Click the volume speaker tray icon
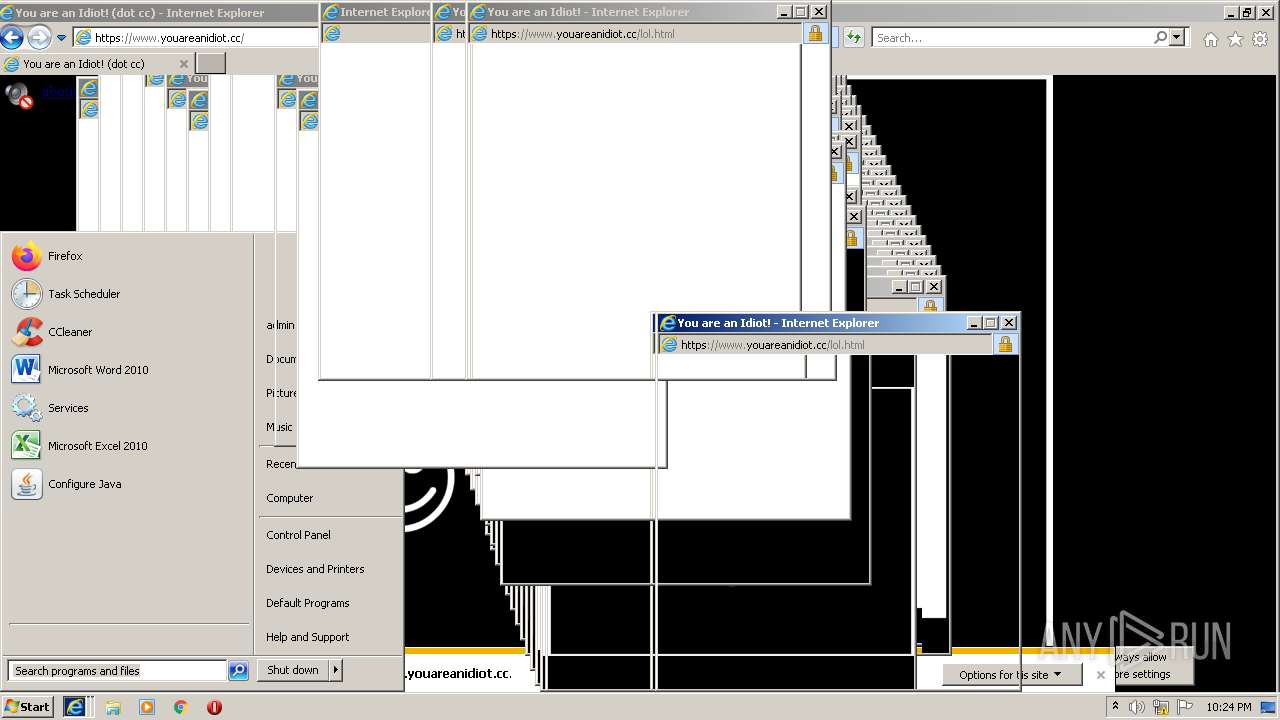Screen dimensions: 1280x720 [1137, 707]
